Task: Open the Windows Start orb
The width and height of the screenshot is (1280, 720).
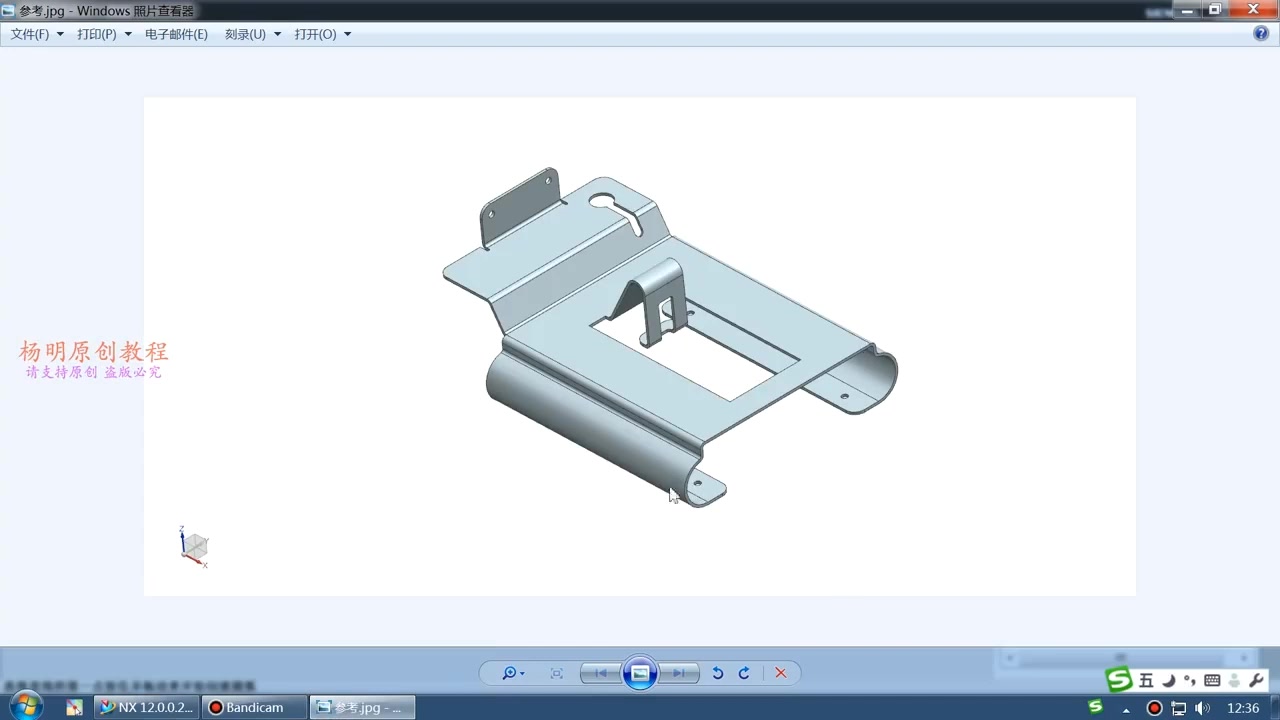Action: click(25, 706)
